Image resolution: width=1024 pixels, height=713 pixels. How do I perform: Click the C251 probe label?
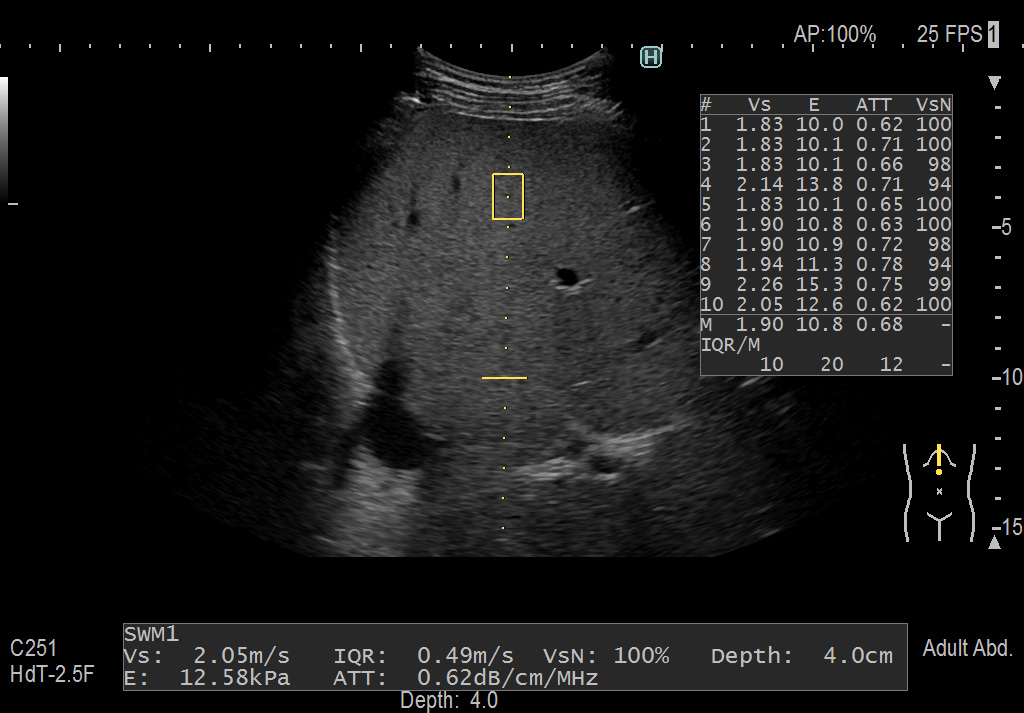pyautogui.click(x=33, y=648)
